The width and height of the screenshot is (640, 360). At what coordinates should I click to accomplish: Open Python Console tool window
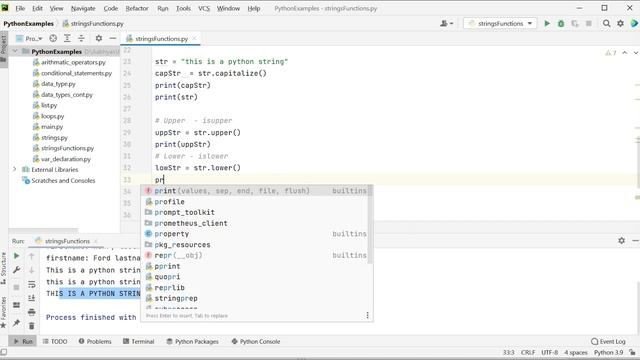(256, 341)
